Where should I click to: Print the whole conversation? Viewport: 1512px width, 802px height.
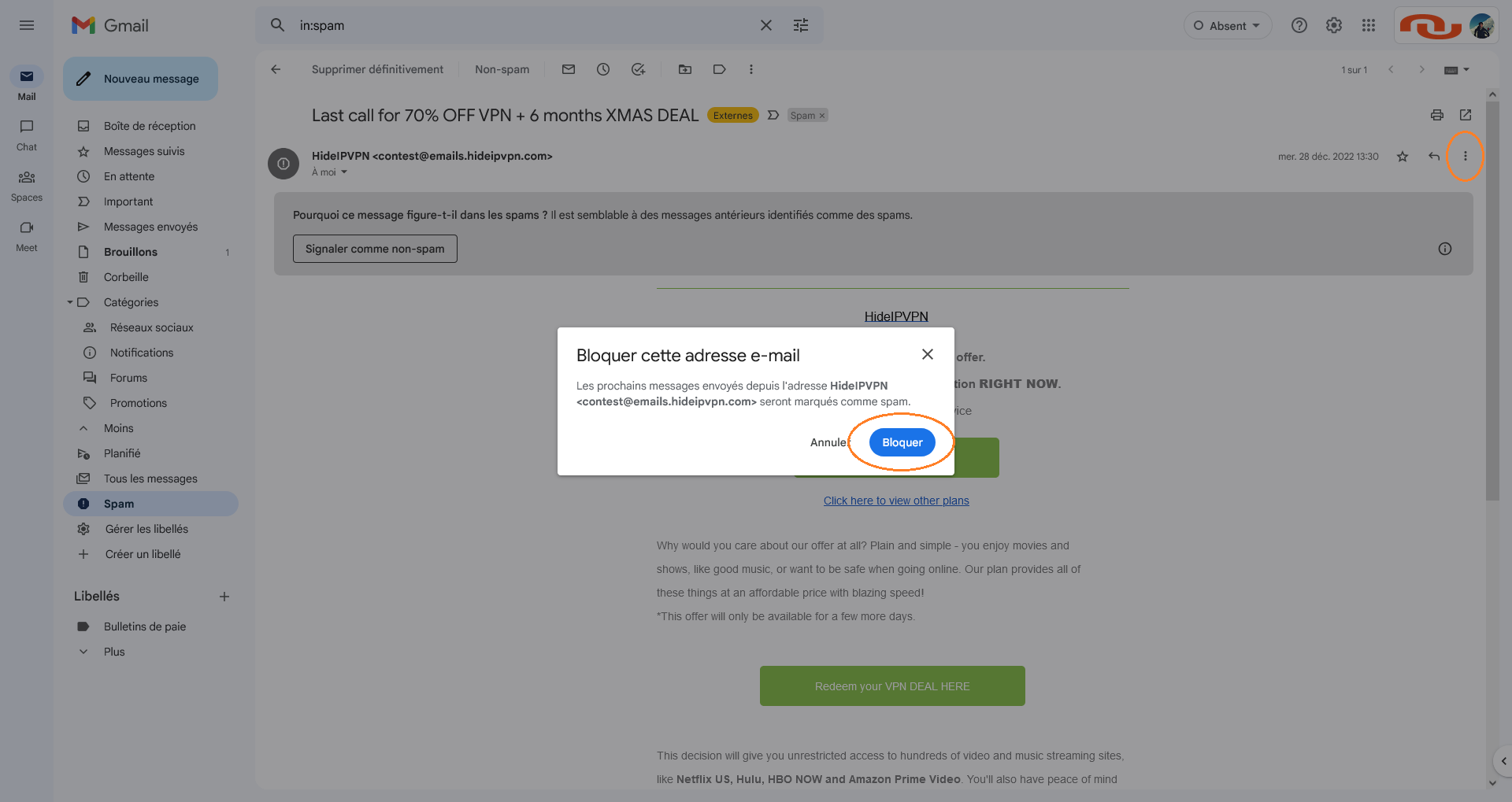pos(1437,115)
